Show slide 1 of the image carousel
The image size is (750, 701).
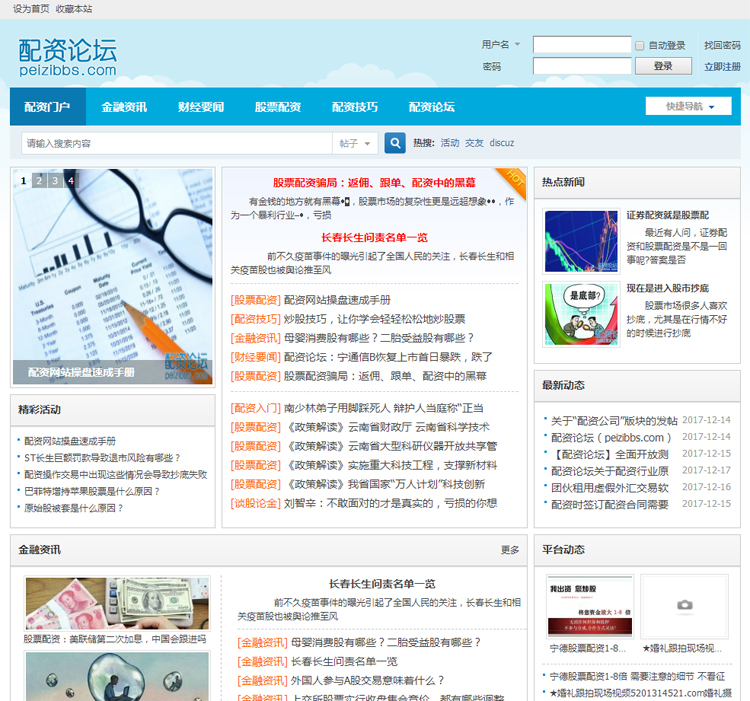point(23,180)
